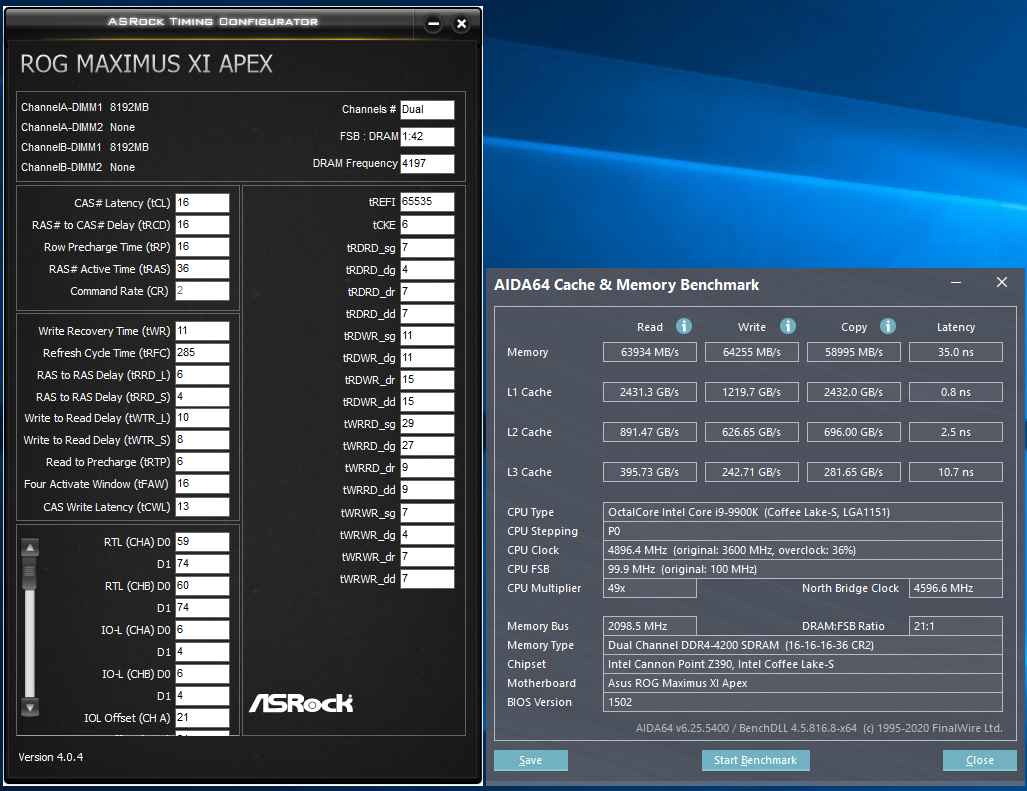
Task: Click the tWRRD_sg field showing 29
Action: click(x=427, y=424)
